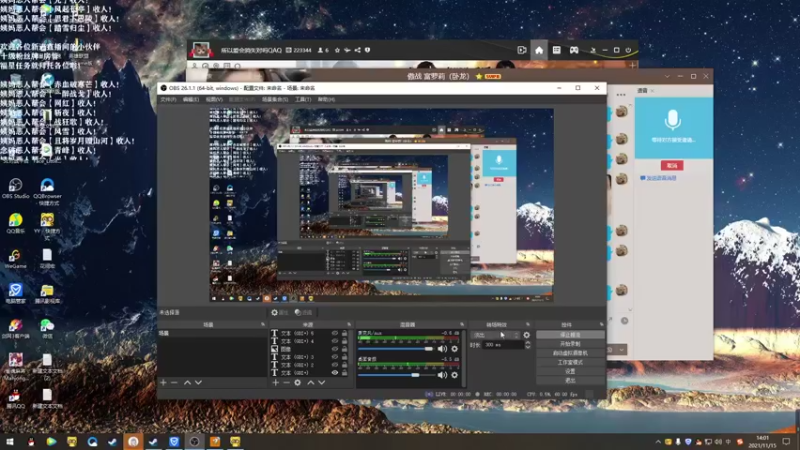
Task: Open the 麦克风/Aux mixer gear settings
Action: pyautogui.click(x=454, y=349)
